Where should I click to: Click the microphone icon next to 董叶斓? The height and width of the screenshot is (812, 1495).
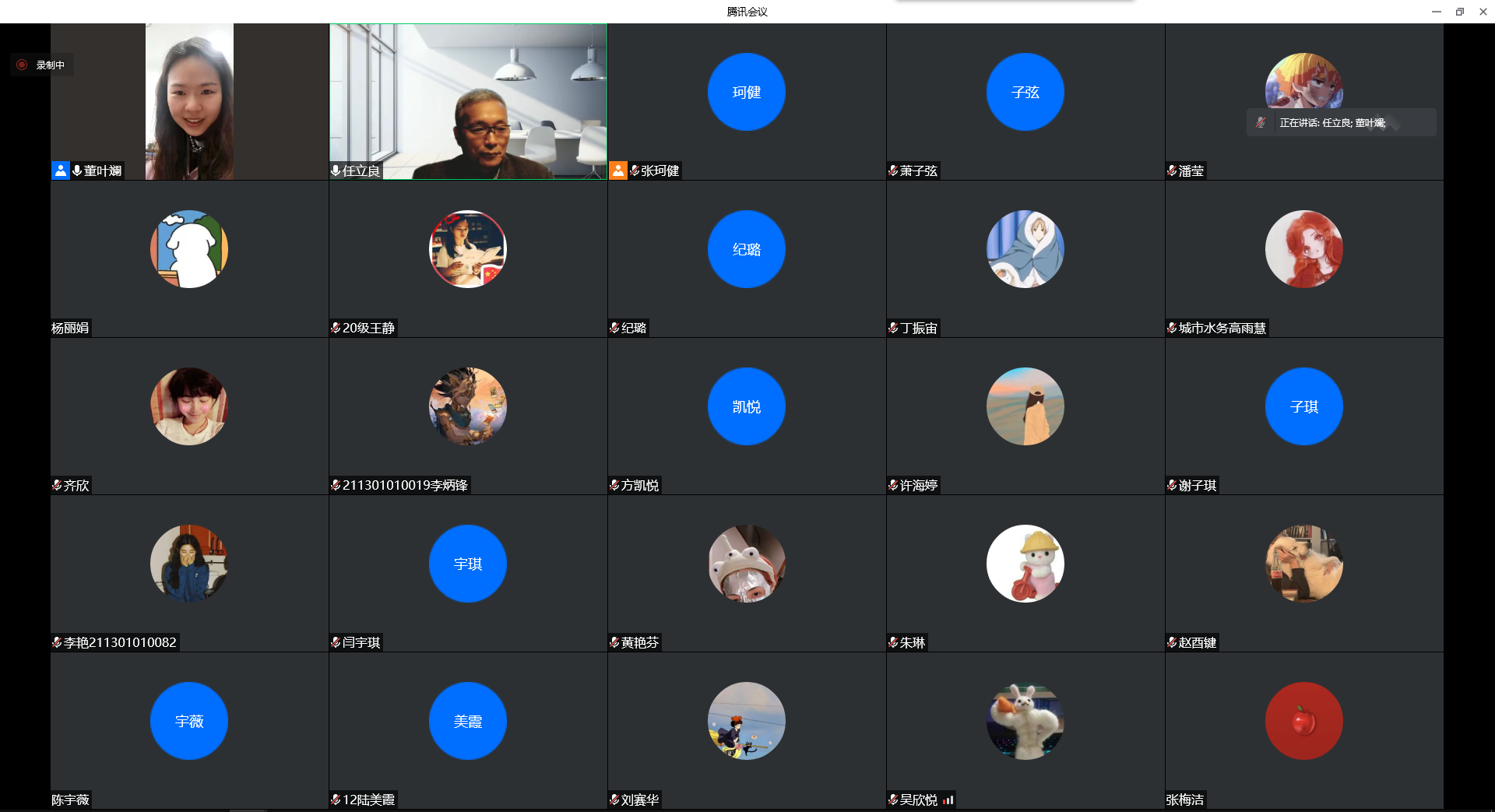[x=77, y=170]
